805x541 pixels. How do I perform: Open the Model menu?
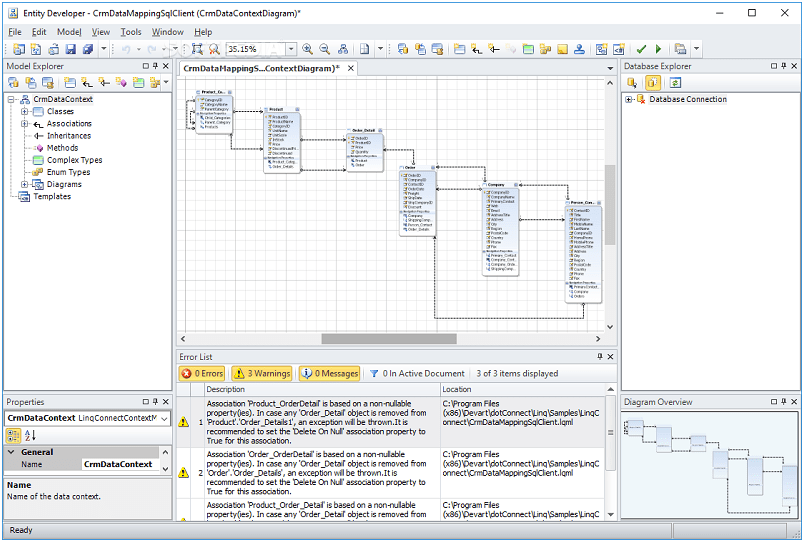[x=69, y=32]
